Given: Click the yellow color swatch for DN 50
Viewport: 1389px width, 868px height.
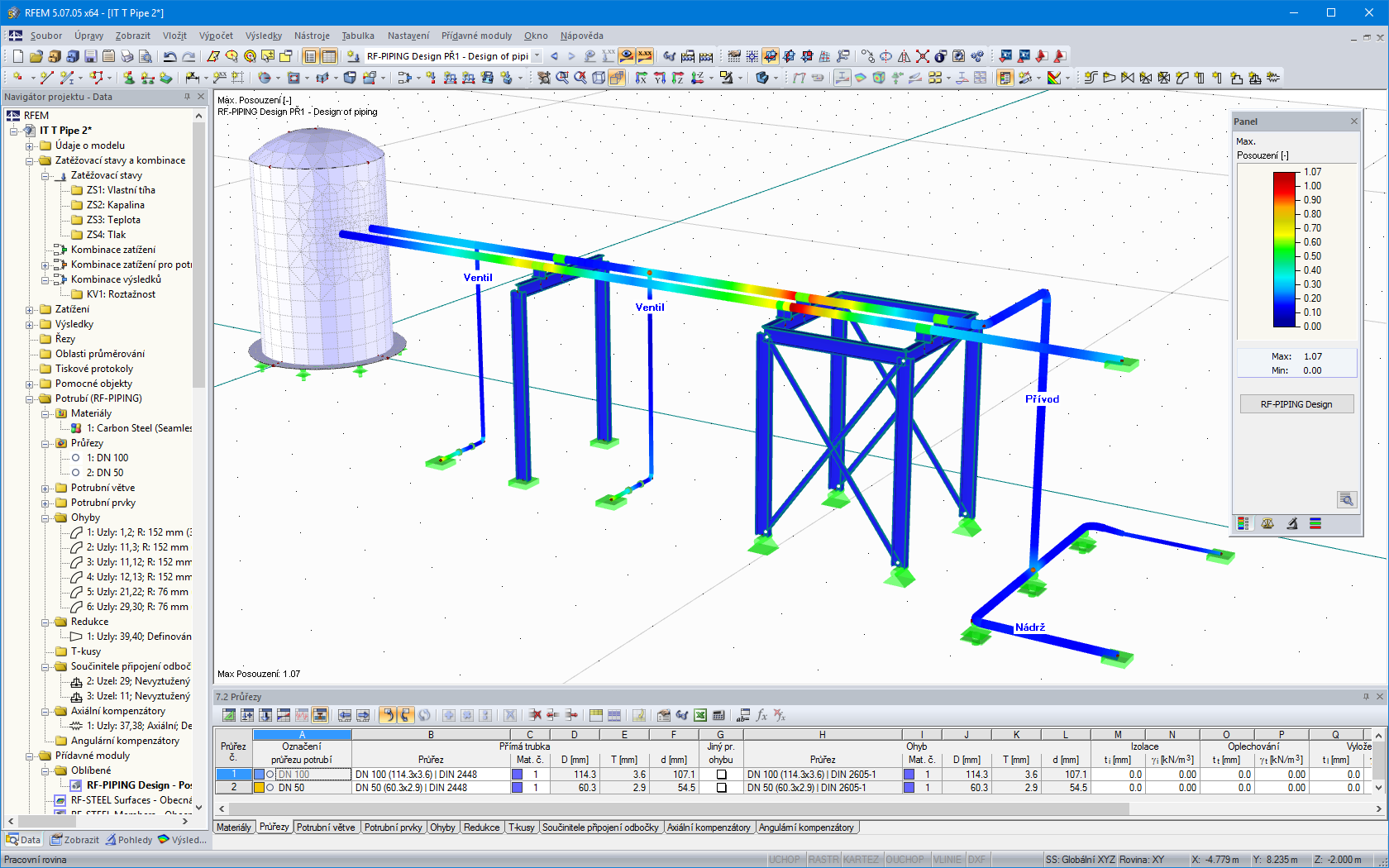Looking at the screenshot, I should (x=259, y=788).
